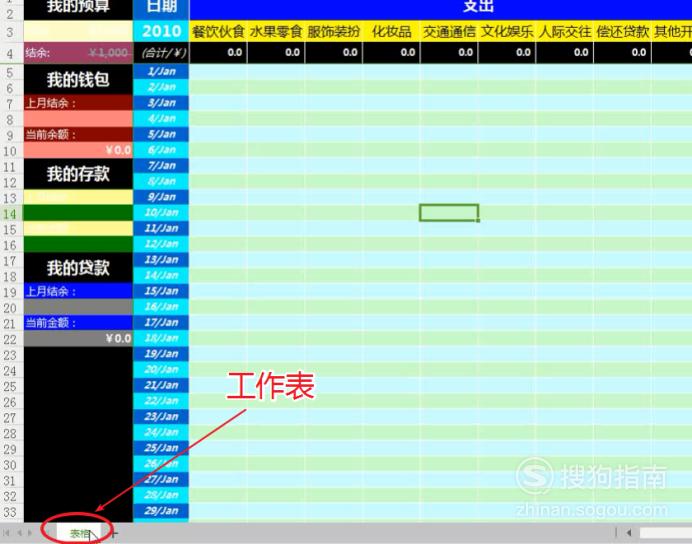Select the row 33 header
The height and width of the screenshot is (544, 692).
(x=11, y=512)
